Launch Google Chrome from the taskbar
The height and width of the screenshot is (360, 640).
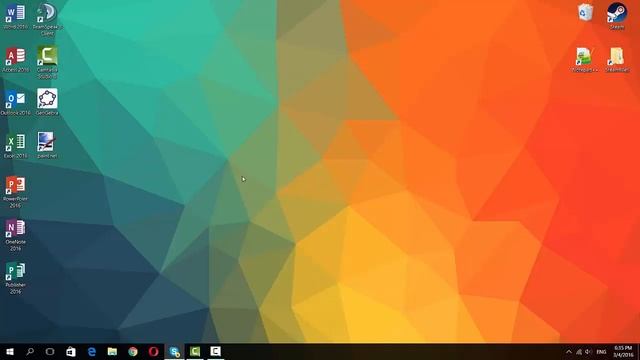point(133,351)
